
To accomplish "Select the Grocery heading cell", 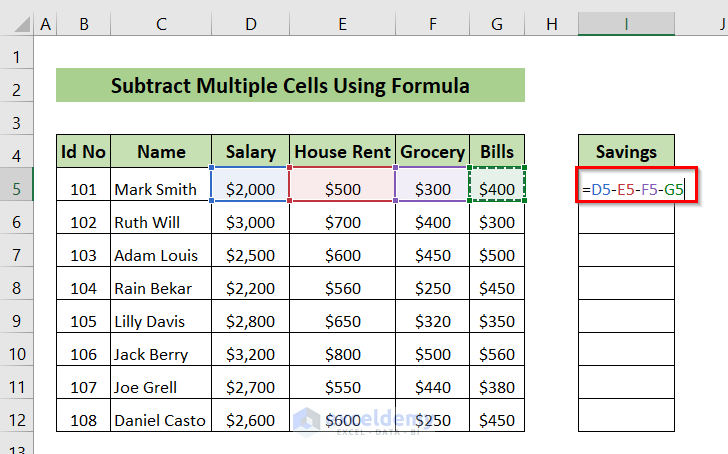I will 432,152.
